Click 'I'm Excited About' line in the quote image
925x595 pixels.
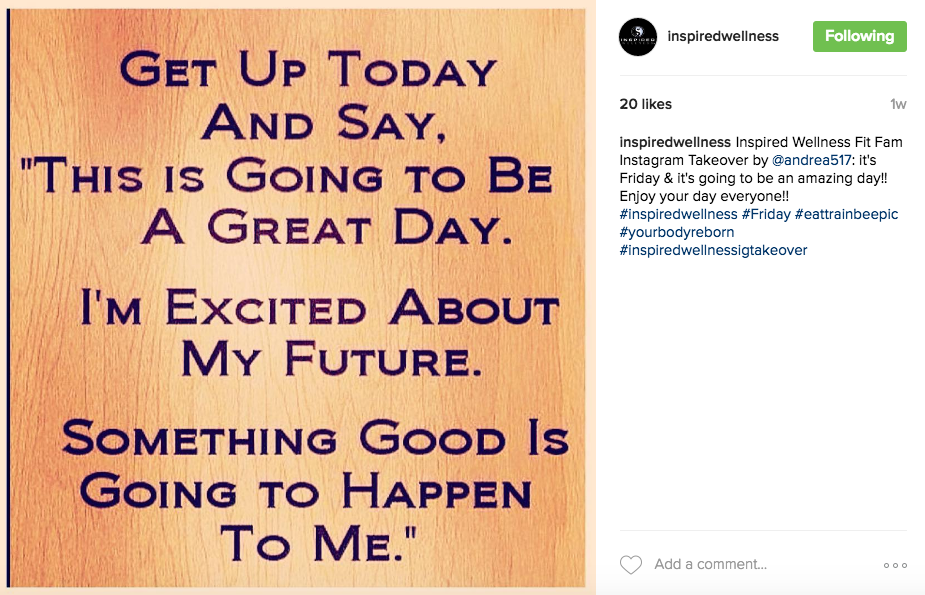(319, 307)
